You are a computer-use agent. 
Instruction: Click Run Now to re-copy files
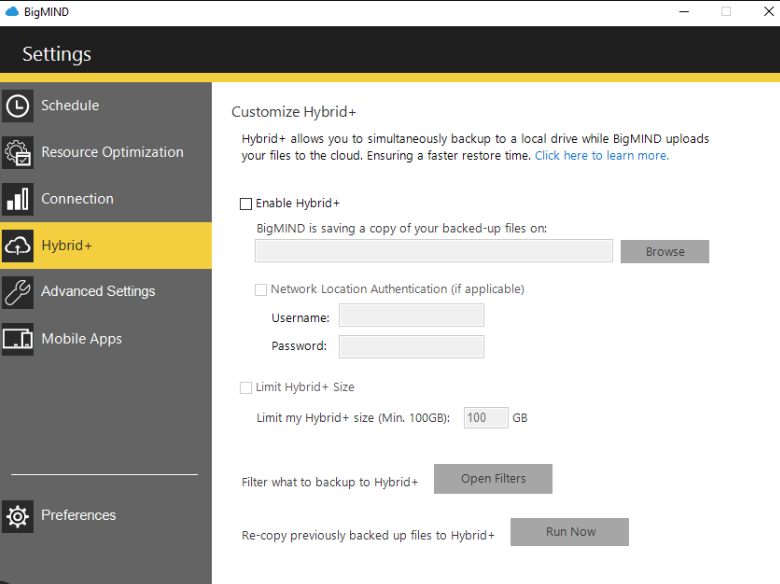pyautogui.click(x=570, y=532)
